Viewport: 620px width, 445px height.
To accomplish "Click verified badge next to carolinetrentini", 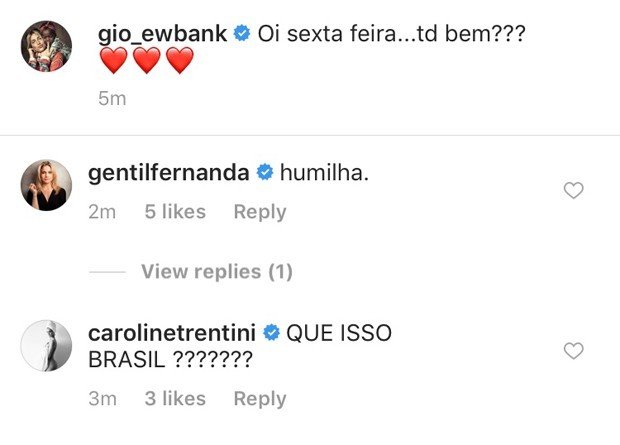I will click(x=270, y=334).
